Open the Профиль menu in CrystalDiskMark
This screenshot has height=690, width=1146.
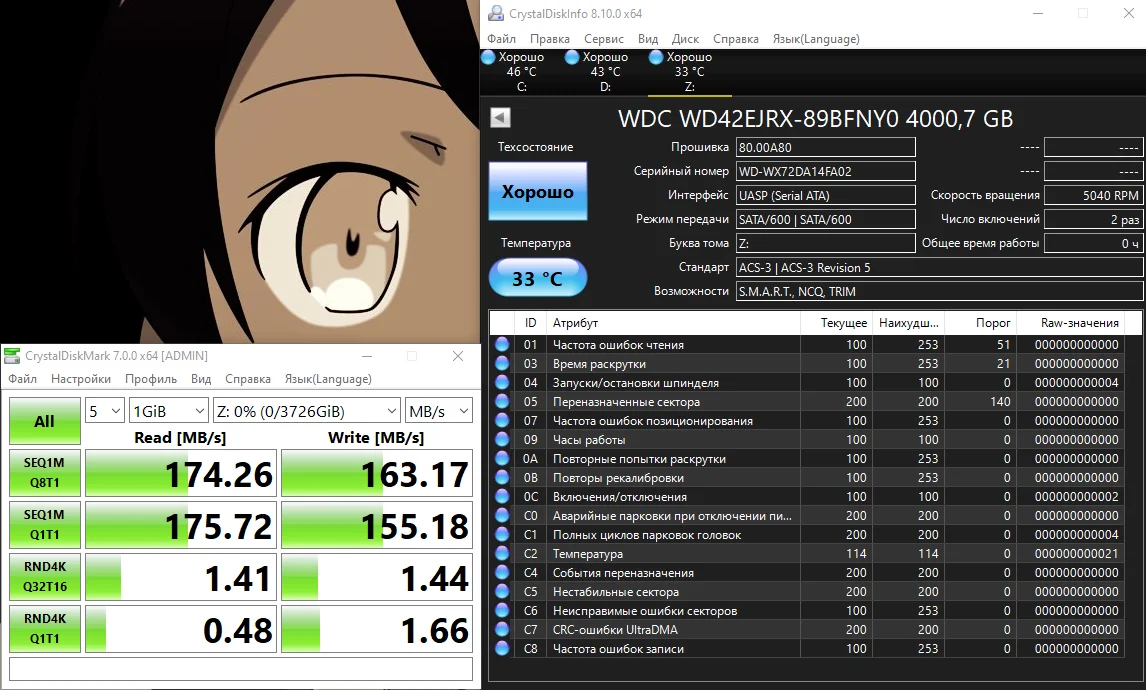(151, 379)
